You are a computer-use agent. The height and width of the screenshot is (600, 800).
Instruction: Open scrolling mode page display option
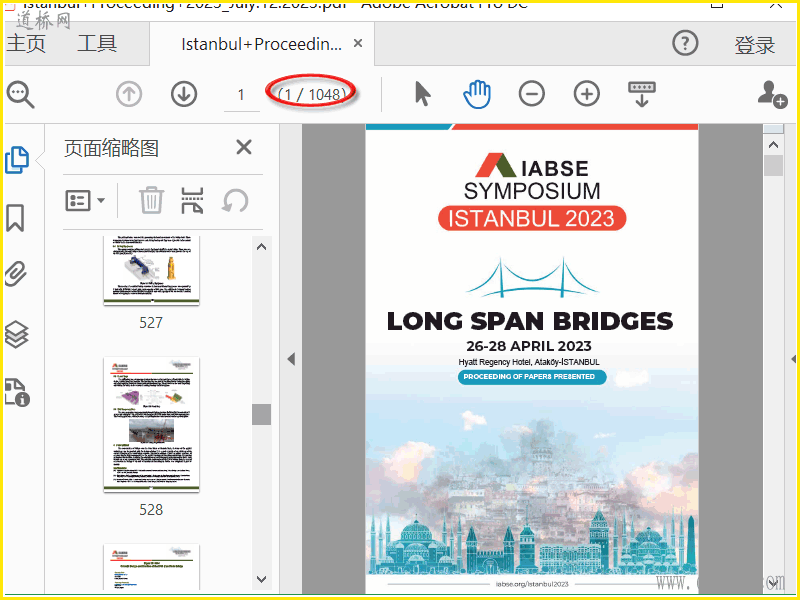pyautogui.click(x=642, y=94)
